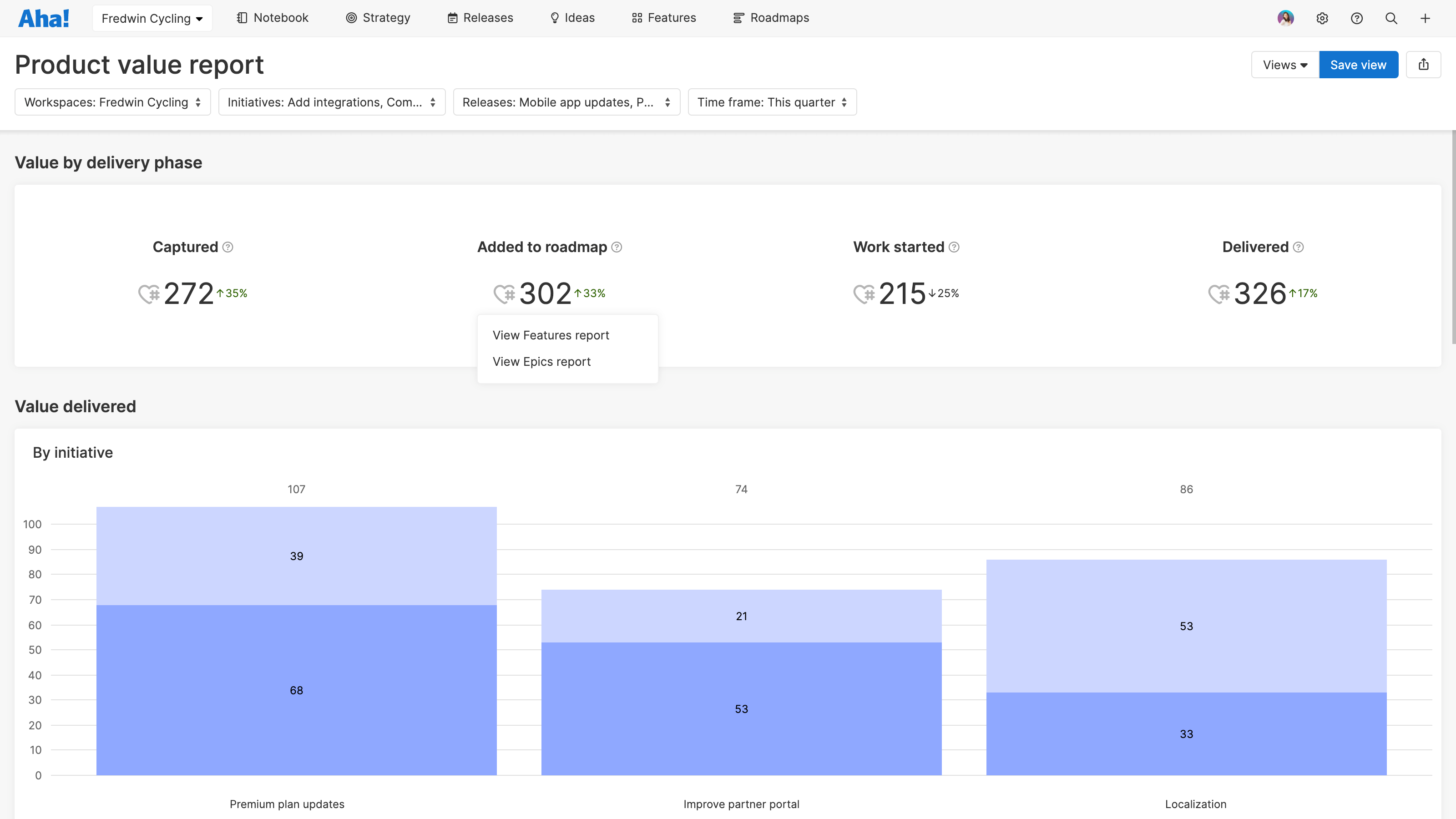Screen dimensions: 1456x819
Task: Open Releases via the calendar icon
Action: [x=453, y=18]
